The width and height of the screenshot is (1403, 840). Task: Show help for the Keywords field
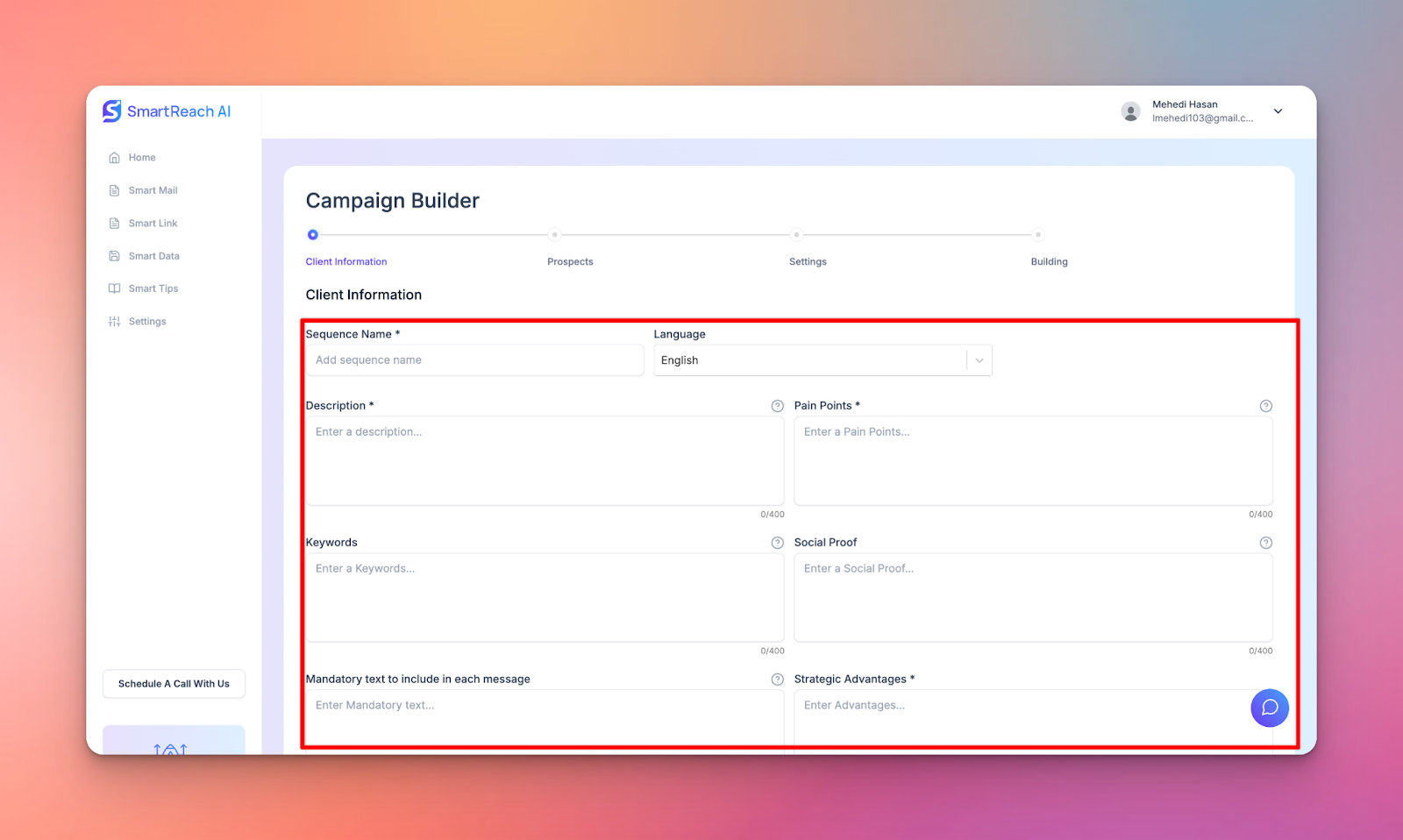777,543
